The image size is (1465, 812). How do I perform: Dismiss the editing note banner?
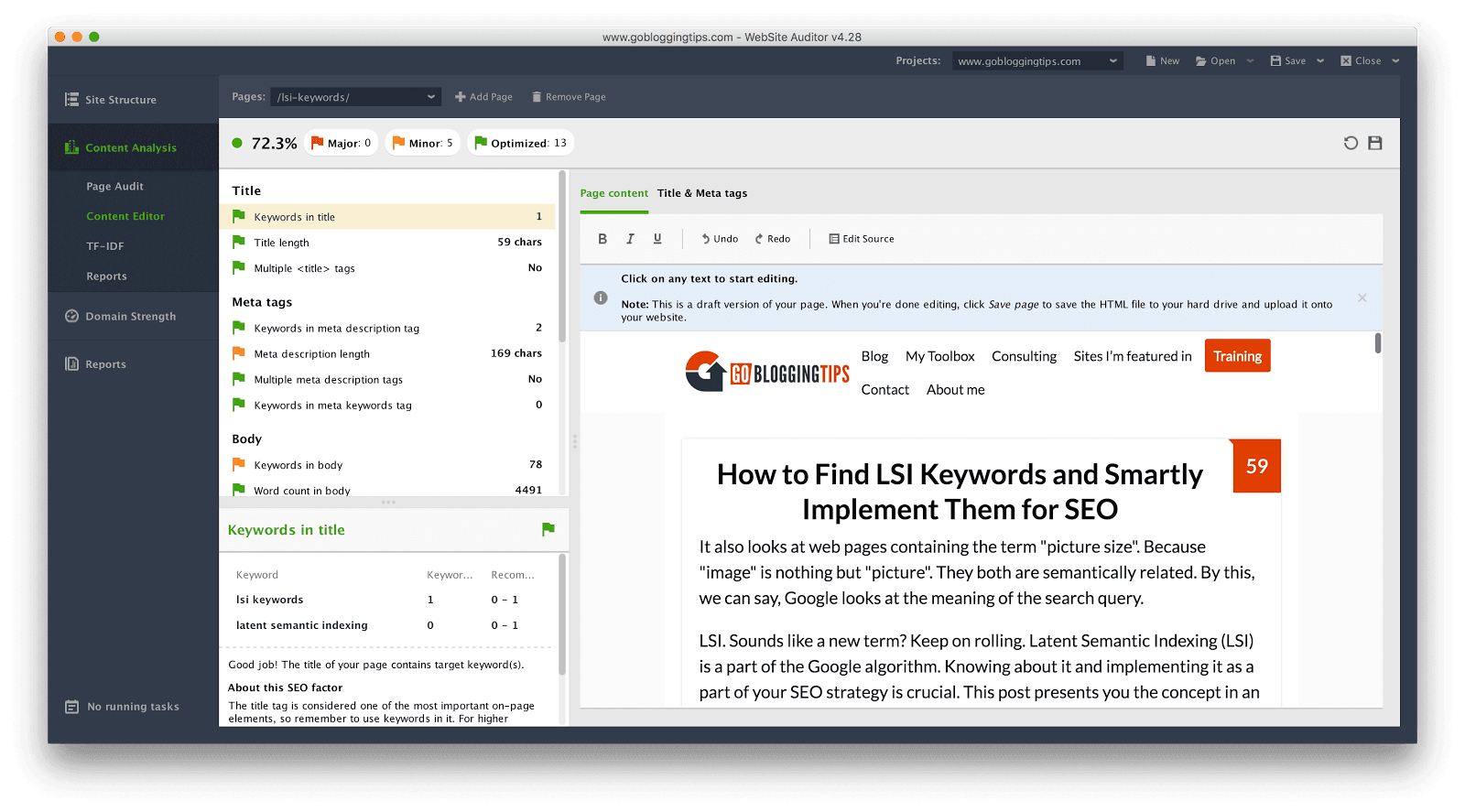[1362, 298]
